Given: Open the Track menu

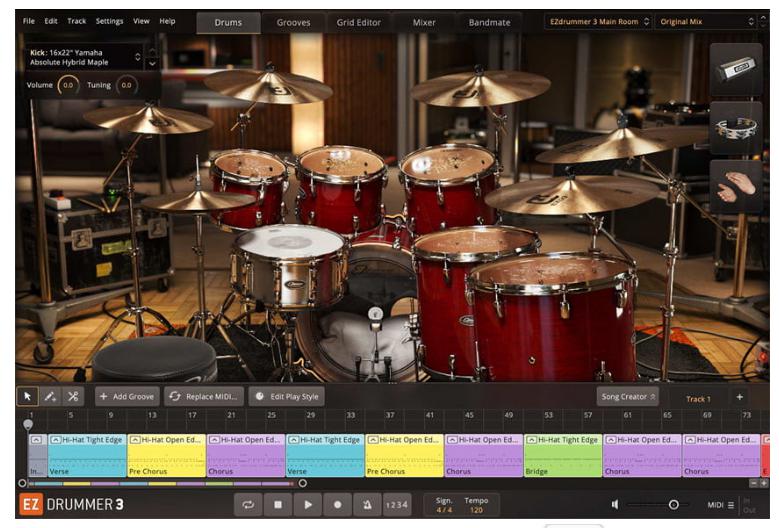Looking at the screenshot, I should pyautogui.click(x=77, y=21).
